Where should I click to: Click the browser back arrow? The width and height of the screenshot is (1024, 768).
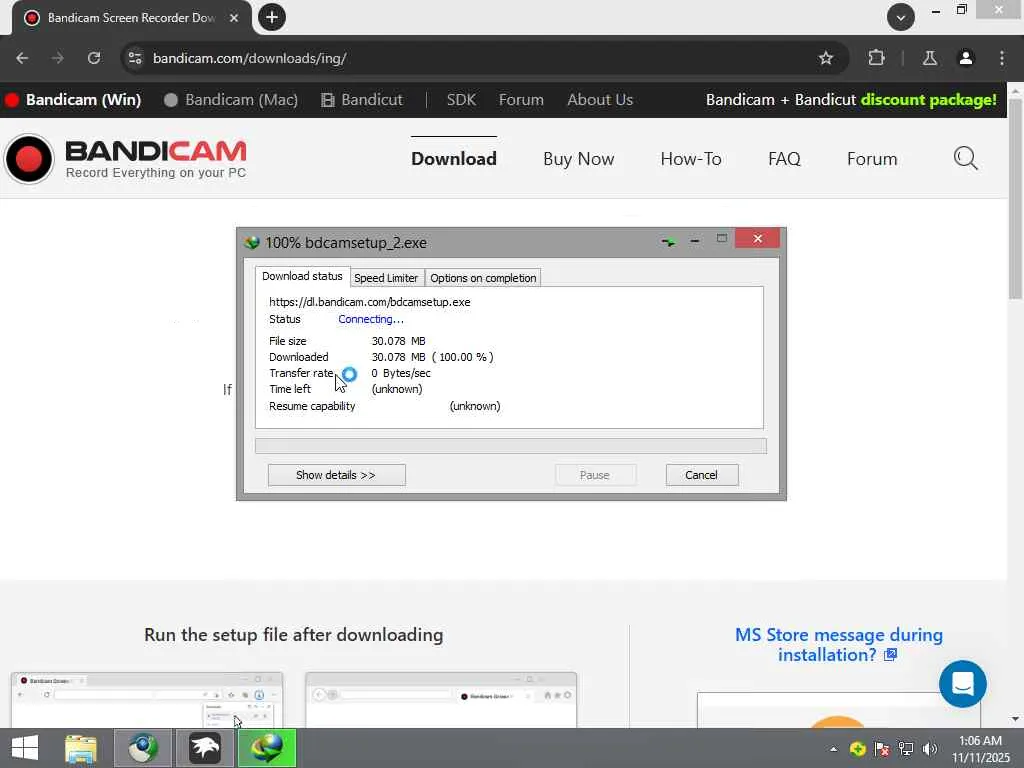tap(22, 58)
